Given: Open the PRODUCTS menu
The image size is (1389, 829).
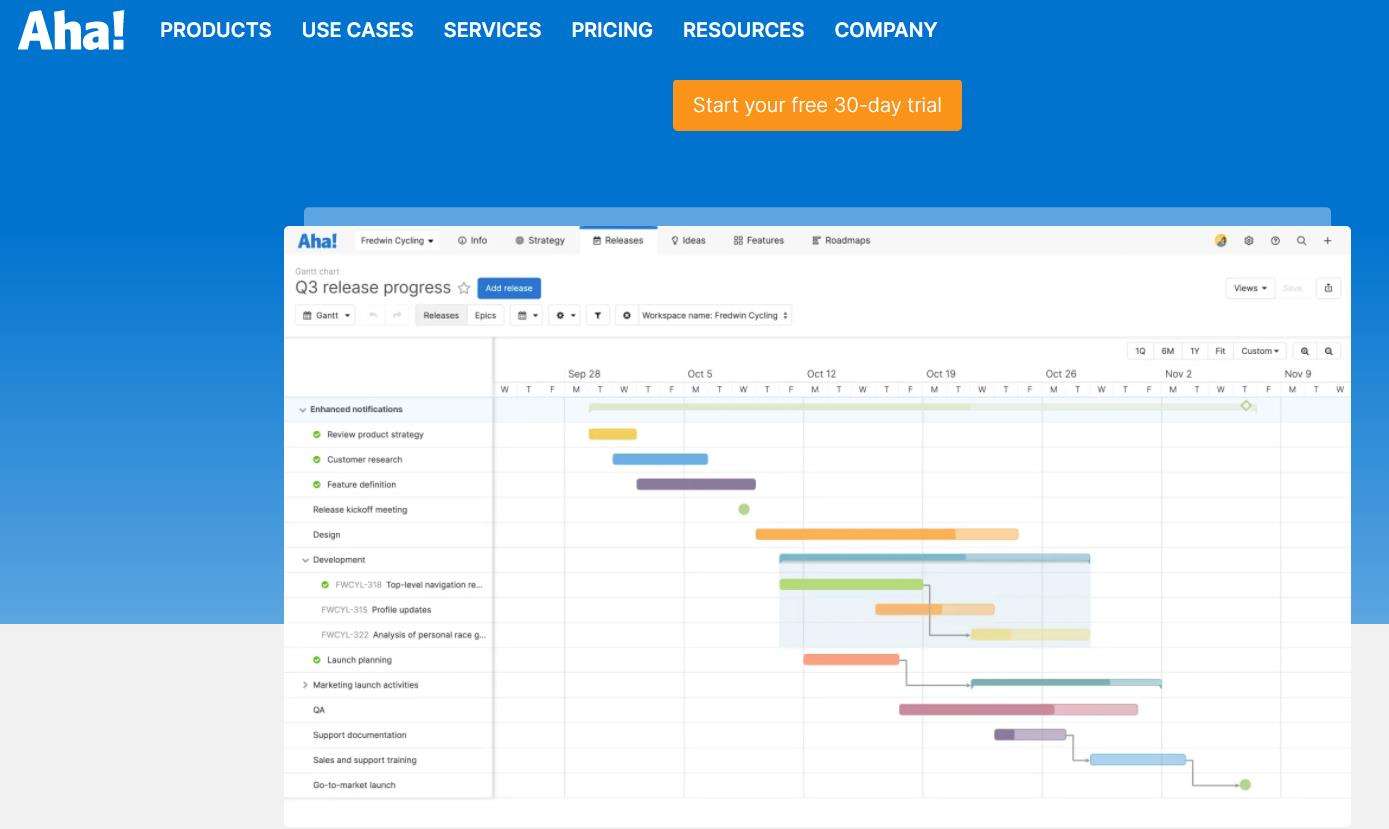Looking at the screenshot, I should (216, 30).
